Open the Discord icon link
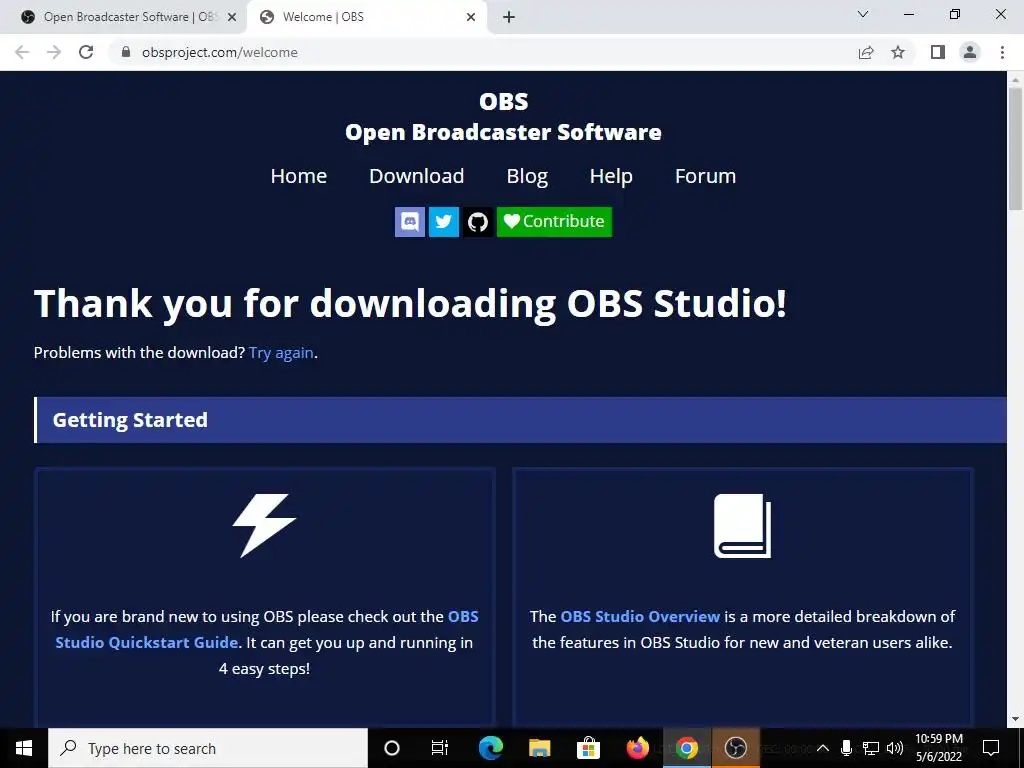The width and height of the screenshot is (1024, 768). coord(410,222)
